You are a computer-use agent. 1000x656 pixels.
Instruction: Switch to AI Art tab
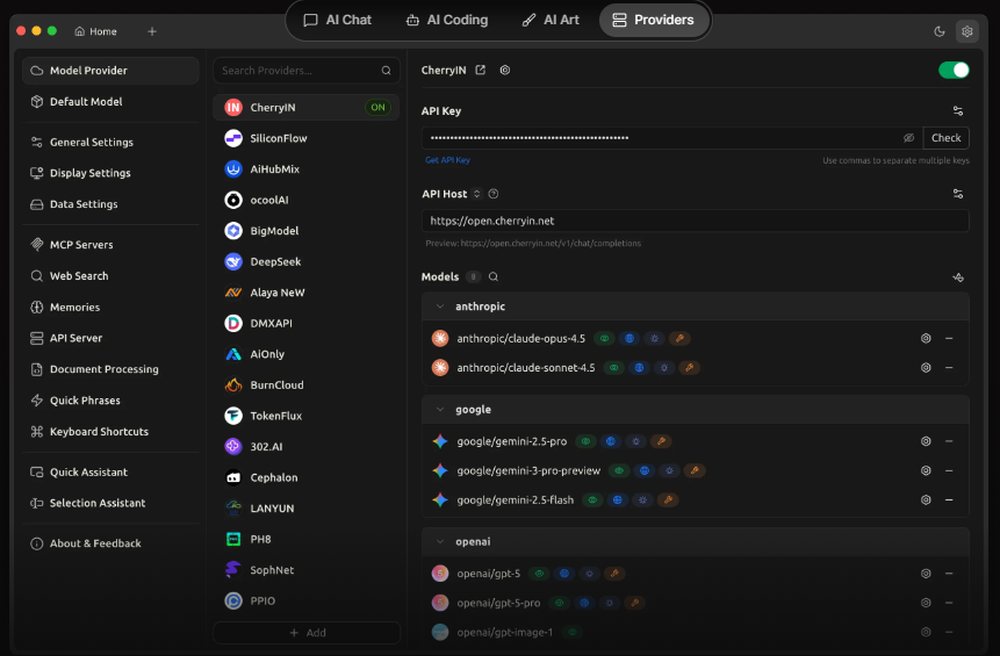550,20
